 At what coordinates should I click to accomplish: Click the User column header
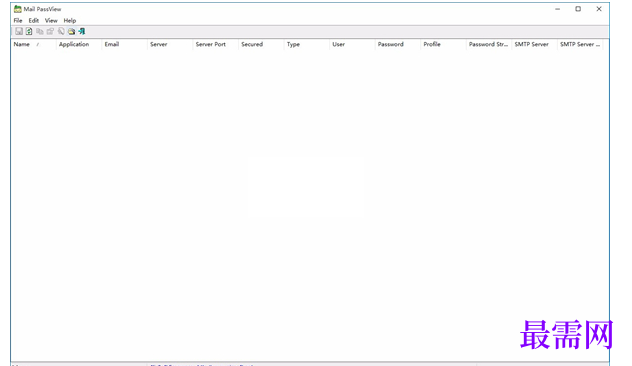tap(352, 44)
